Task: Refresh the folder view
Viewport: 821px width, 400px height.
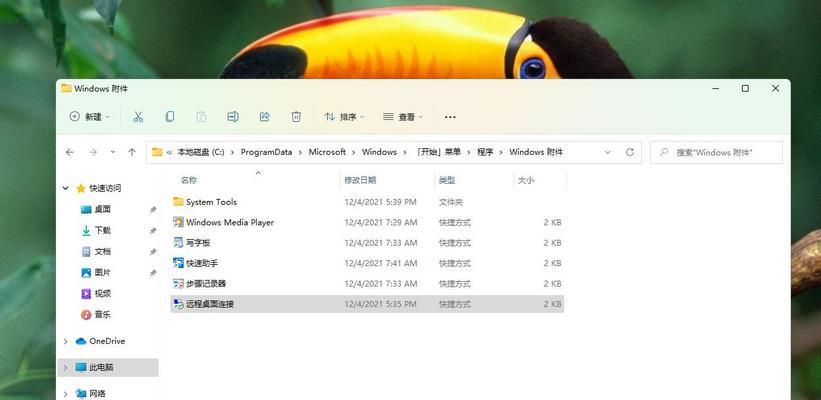Action: coord(630,152)
